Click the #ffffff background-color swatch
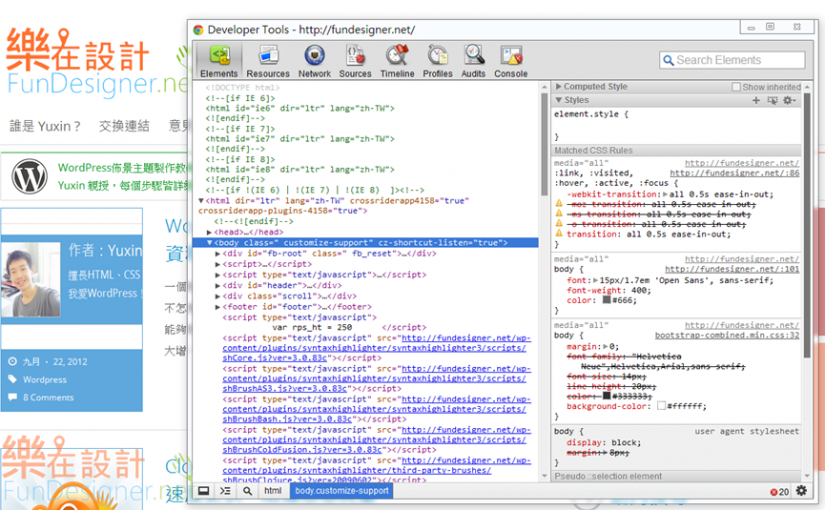Image resolution: width=825 pixels, height=510 pixels. tap(661, 406)
